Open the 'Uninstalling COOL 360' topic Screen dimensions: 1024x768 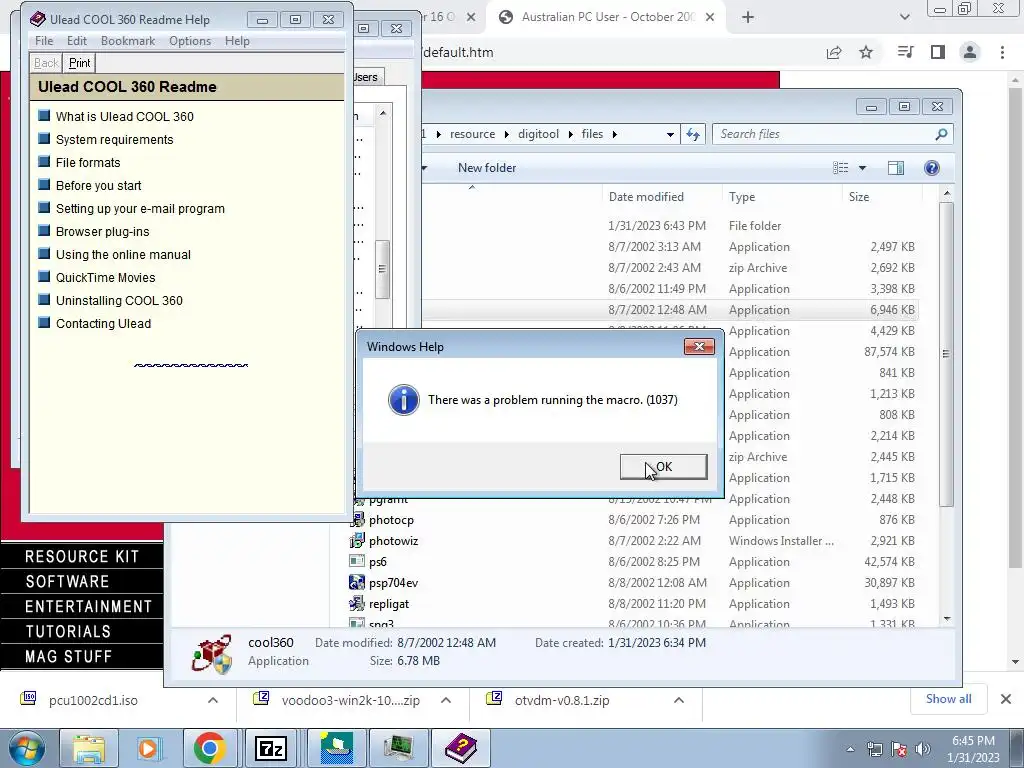click(x=120, y=300)
